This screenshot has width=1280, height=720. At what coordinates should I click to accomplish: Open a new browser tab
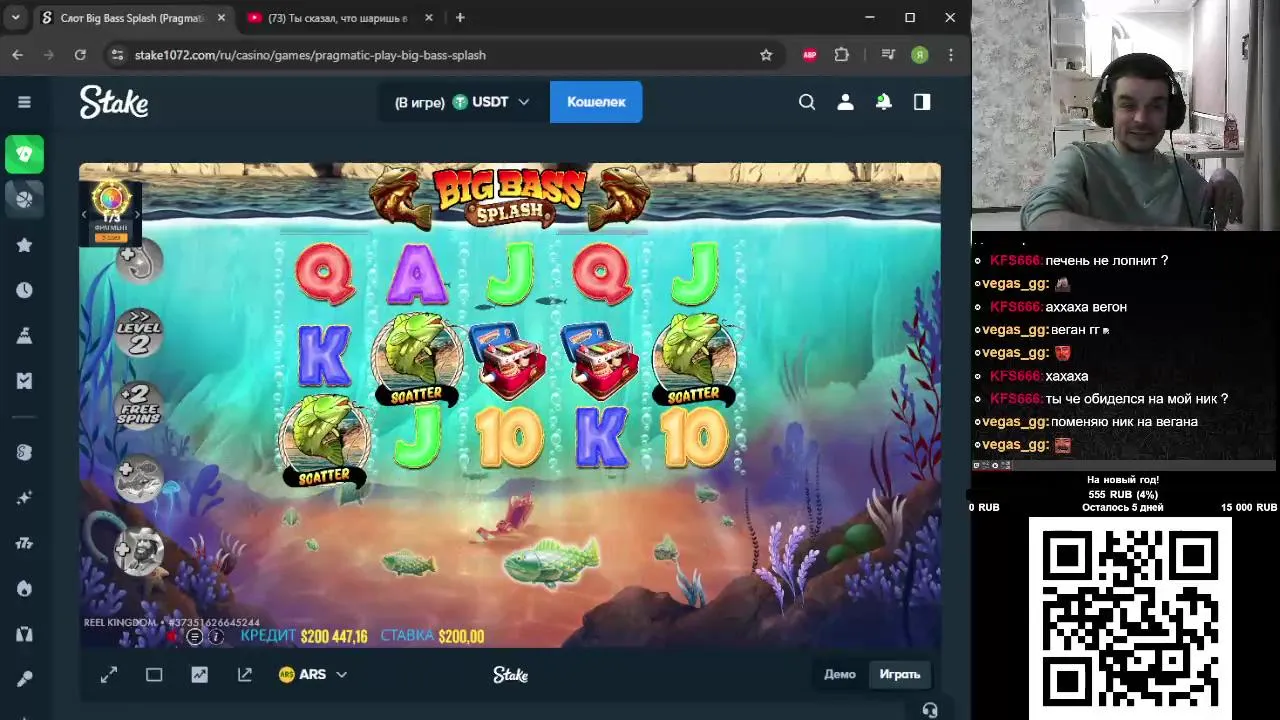pyautogui.click(x=460, y=18)
